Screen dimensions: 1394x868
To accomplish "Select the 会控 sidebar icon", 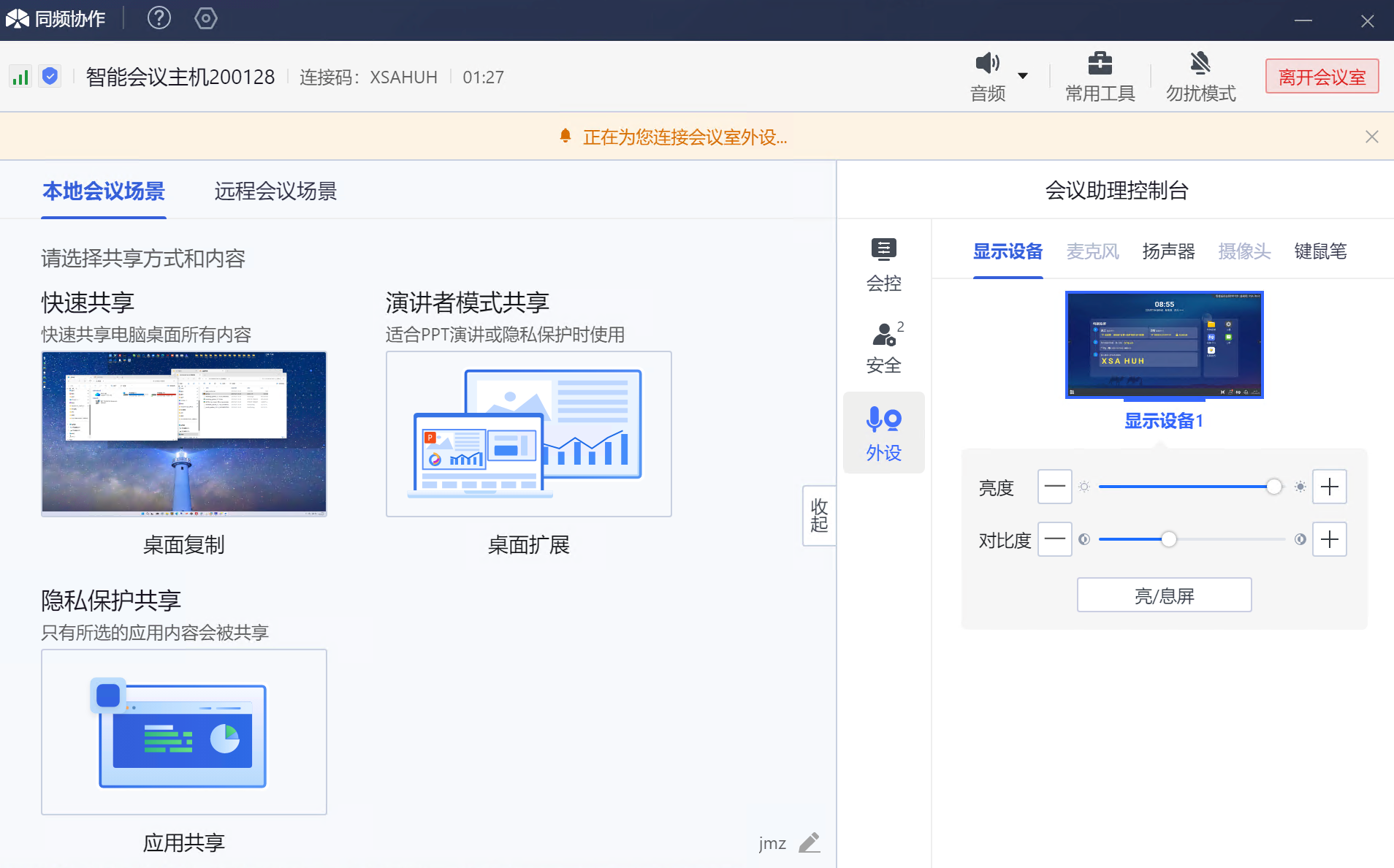I will point(883,265).
